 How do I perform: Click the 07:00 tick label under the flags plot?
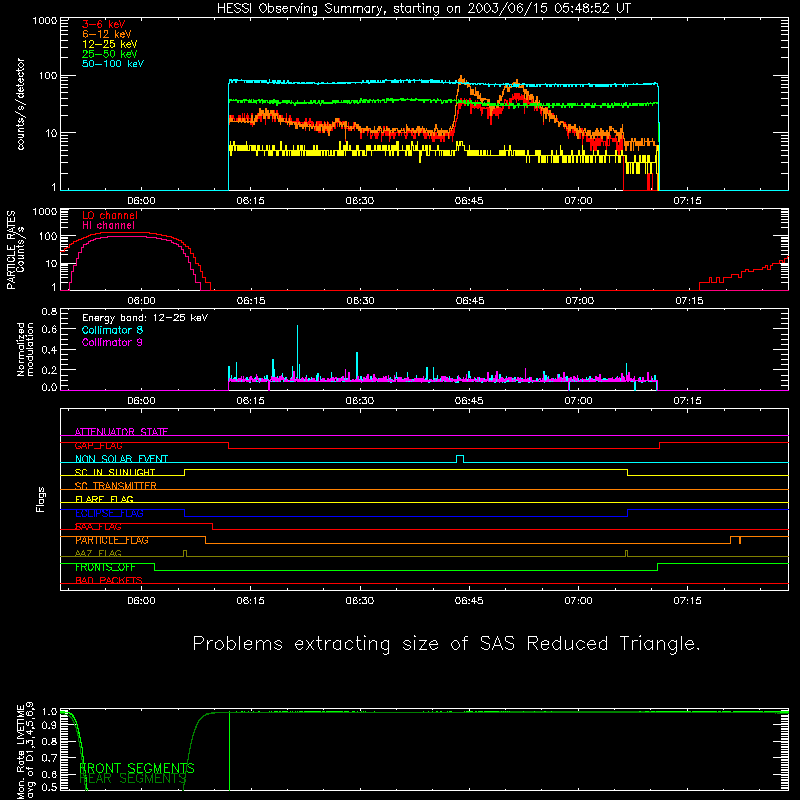[x=579, y=601]
